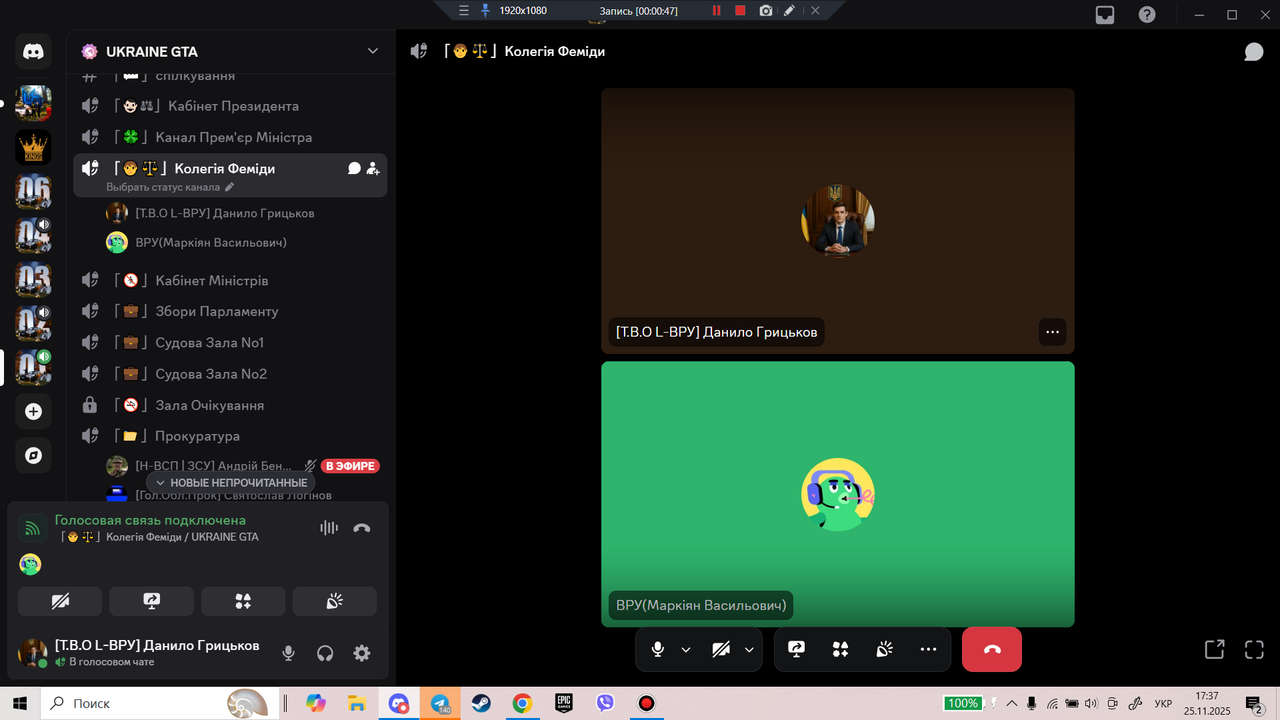Screen dimensions: 1280x720
Task: Pop out the call into a separate window
Action: click(x=1214, y=649)
